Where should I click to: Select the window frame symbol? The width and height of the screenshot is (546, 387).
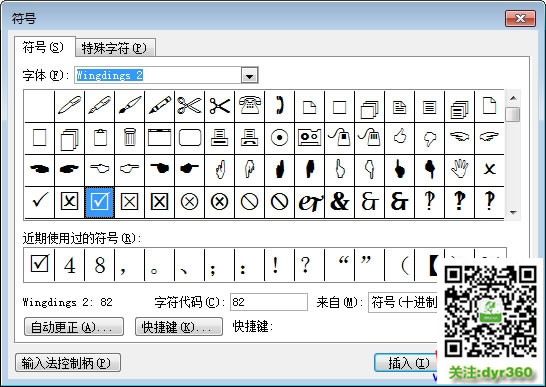pos(159,138)
